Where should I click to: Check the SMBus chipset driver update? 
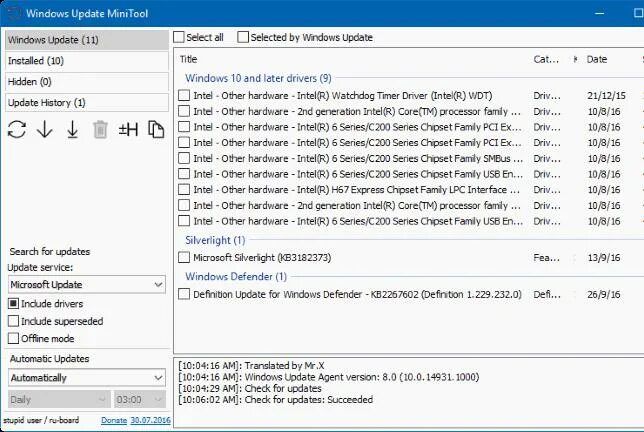point(184,159)
